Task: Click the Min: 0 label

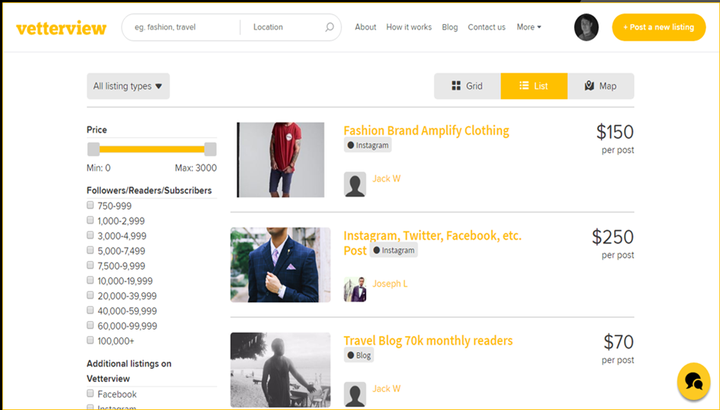Action: click(x=99, y=168)
